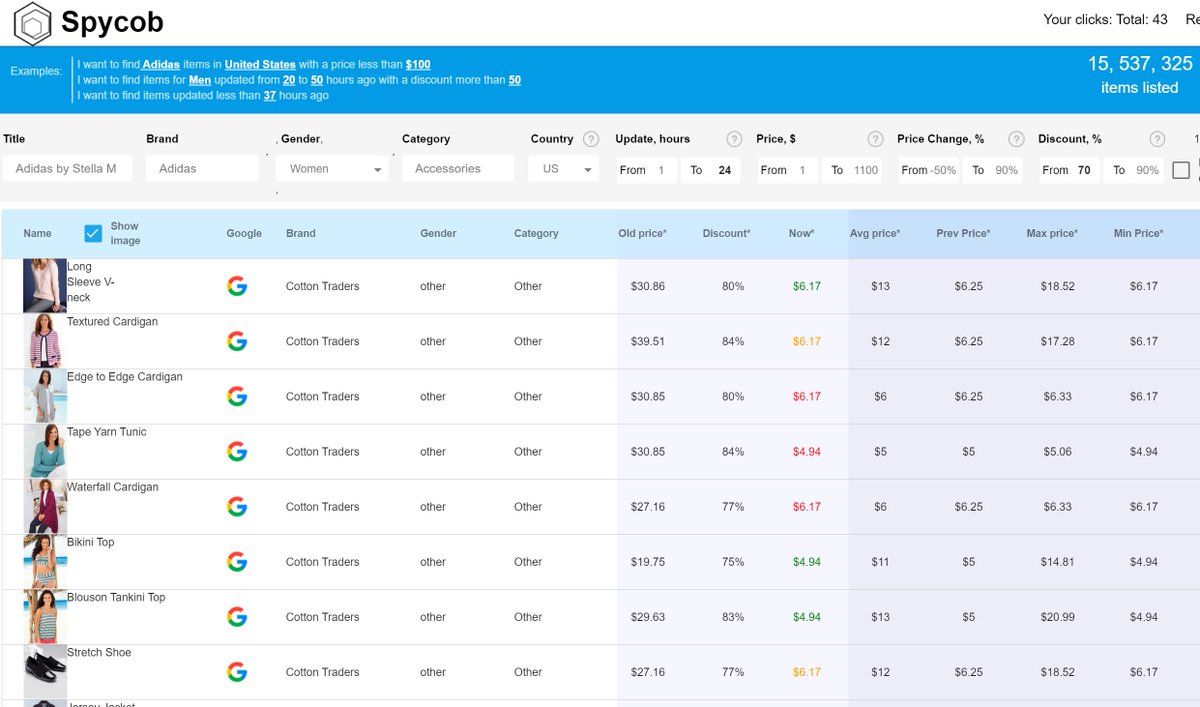Open the Long Sleeve V-neck product thumbnail
This screenshot has height=707, width=1200.
pyautogui.click(x=44, y=286)
